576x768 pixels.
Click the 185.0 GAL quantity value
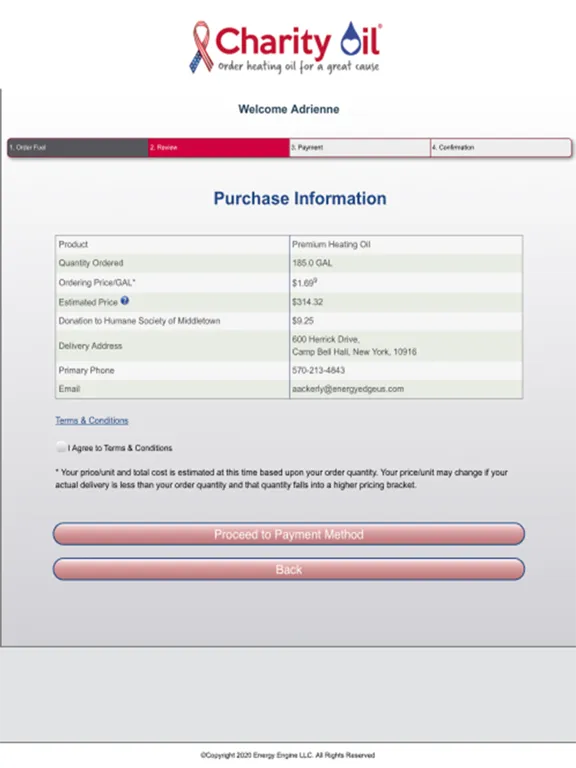312,263
